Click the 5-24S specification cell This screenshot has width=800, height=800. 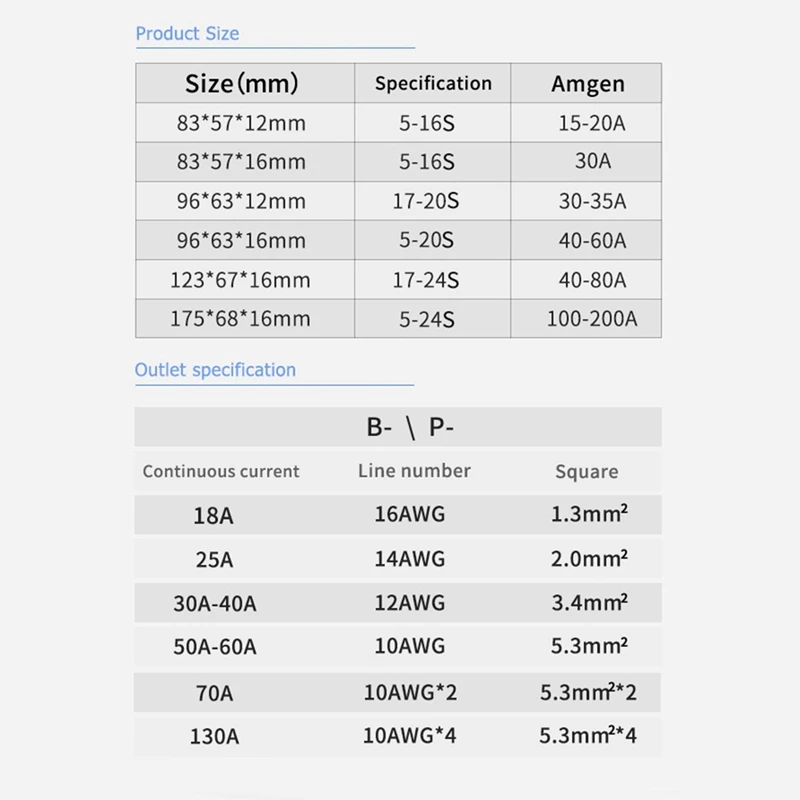(425, 320)
